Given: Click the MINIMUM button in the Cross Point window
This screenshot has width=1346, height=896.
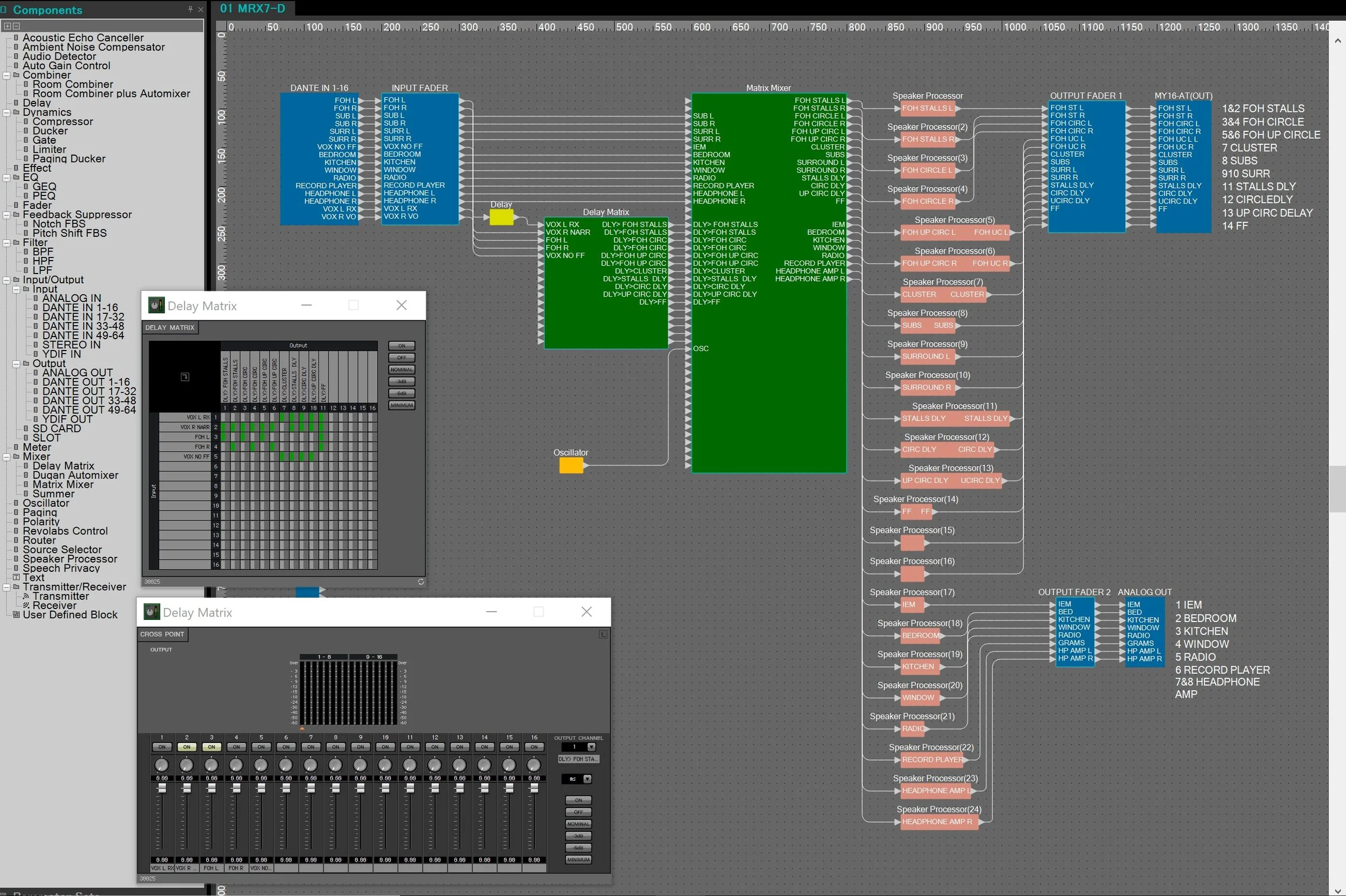Looking at the screenshot, I should tap(578, 859).
